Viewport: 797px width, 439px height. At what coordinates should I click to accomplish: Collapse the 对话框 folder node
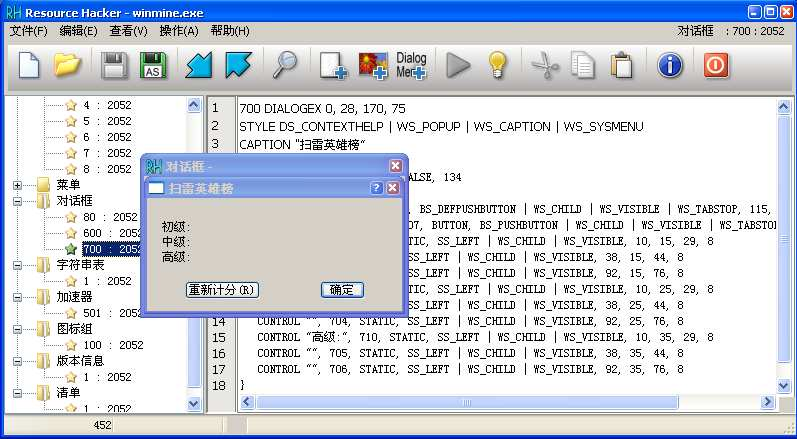(18, 201)
